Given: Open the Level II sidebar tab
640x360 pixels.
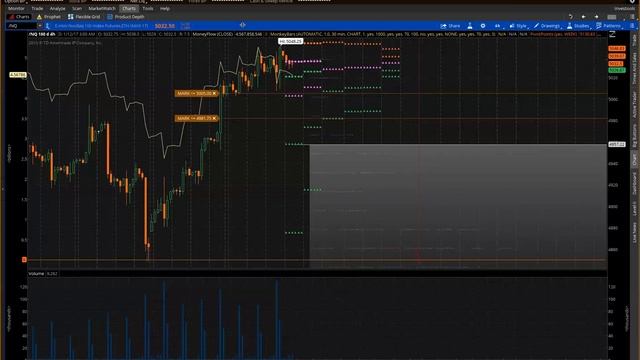Looking at the screenshot, I should point(634,208).
